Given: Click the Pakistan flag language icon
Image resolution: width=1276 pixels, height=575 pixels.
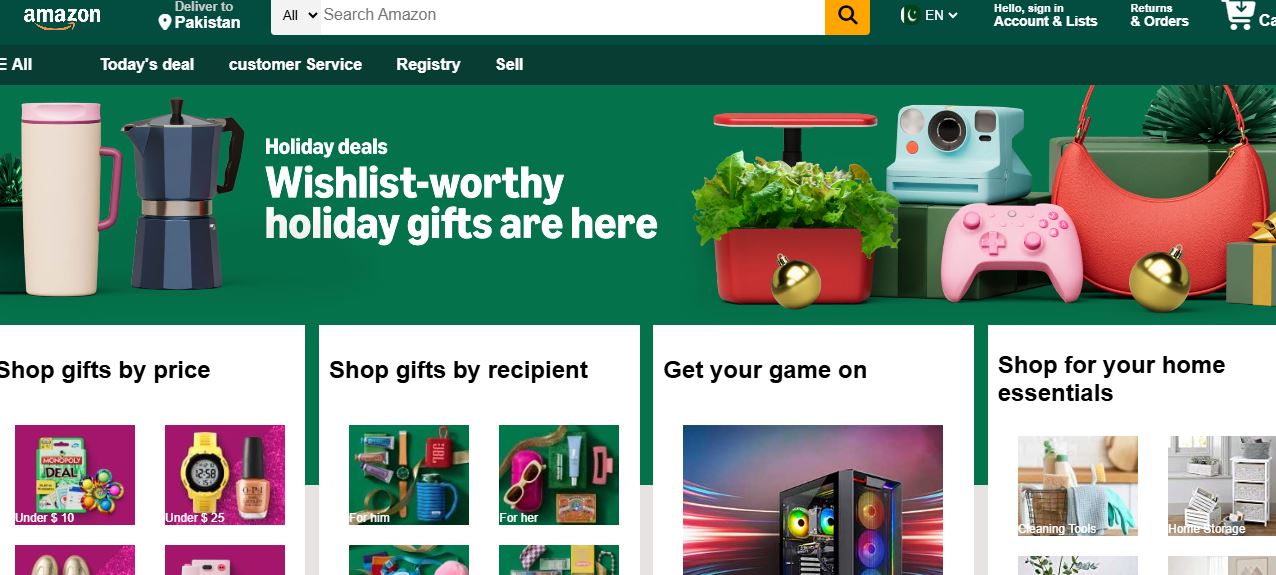Looking at the screenshot, I should pos(910,15).
